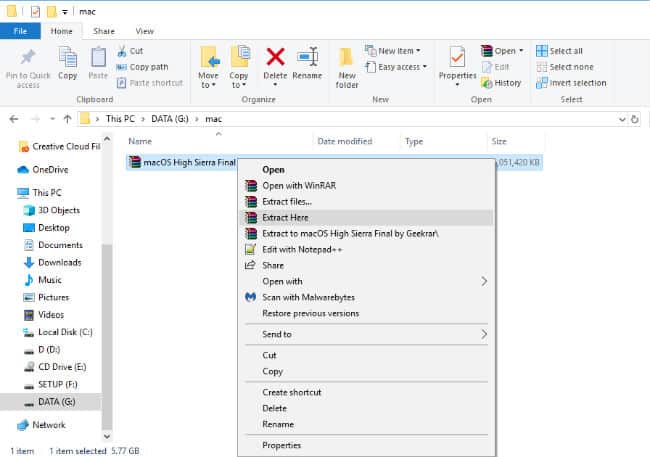Create a New folder from the ribbon
Viewport: 650px width, 457px height.
347,68
